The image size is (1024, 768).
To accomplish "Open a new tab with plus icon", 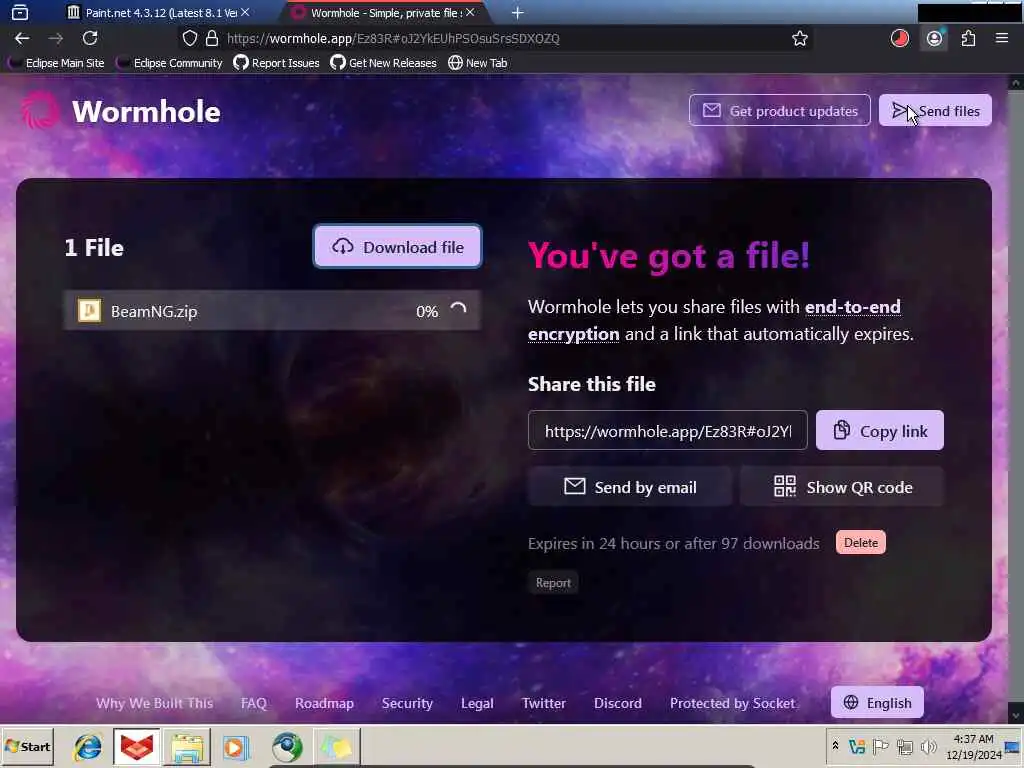I will tap(517, 12).
